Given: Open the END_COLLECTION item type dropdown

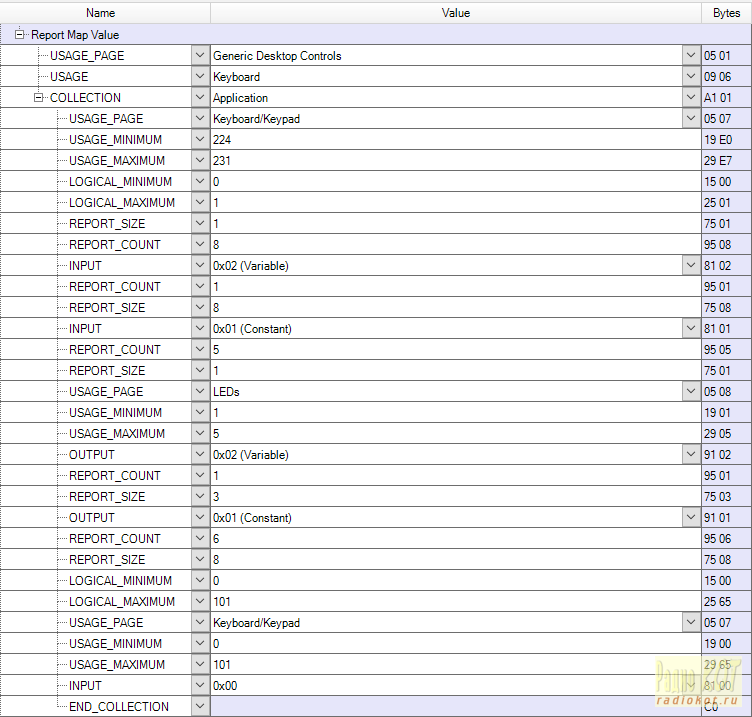Looking at the screenshot, I should click(200, 707).
